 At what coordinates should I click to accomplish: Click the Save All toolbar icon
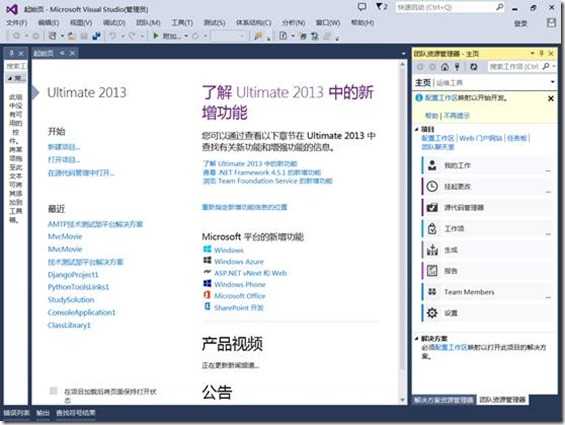pos(97,36)
